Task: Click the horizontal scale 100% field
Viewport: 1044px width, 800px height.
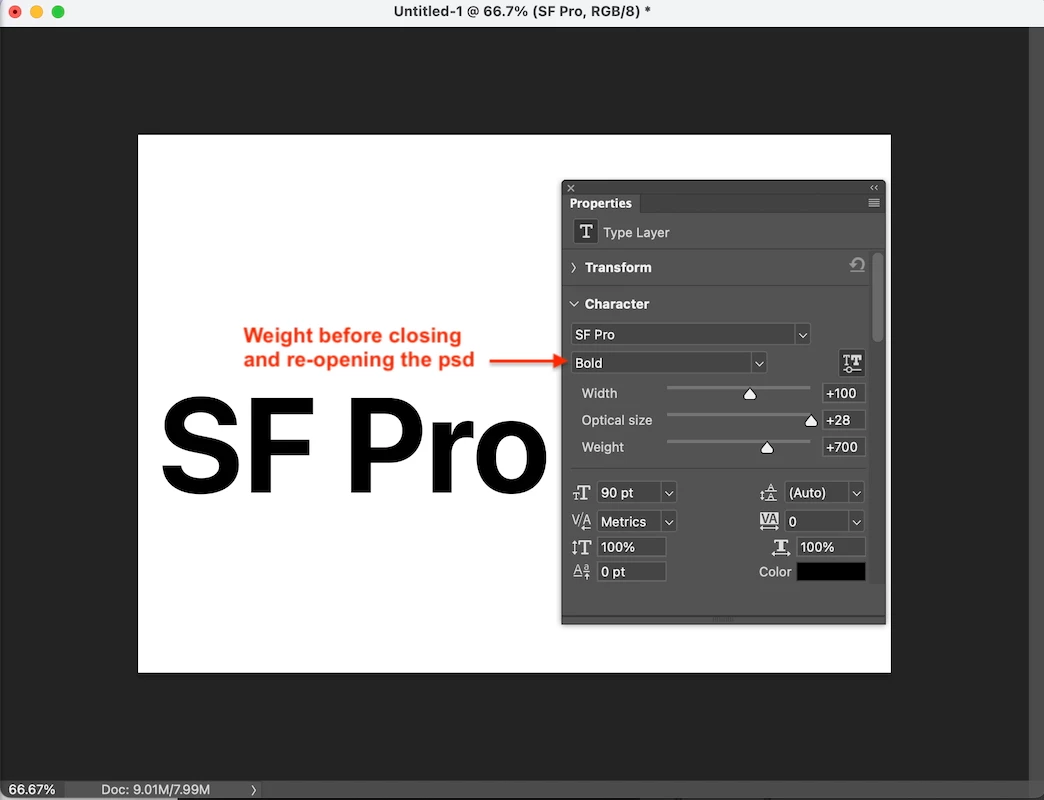Action: point(831,547)
